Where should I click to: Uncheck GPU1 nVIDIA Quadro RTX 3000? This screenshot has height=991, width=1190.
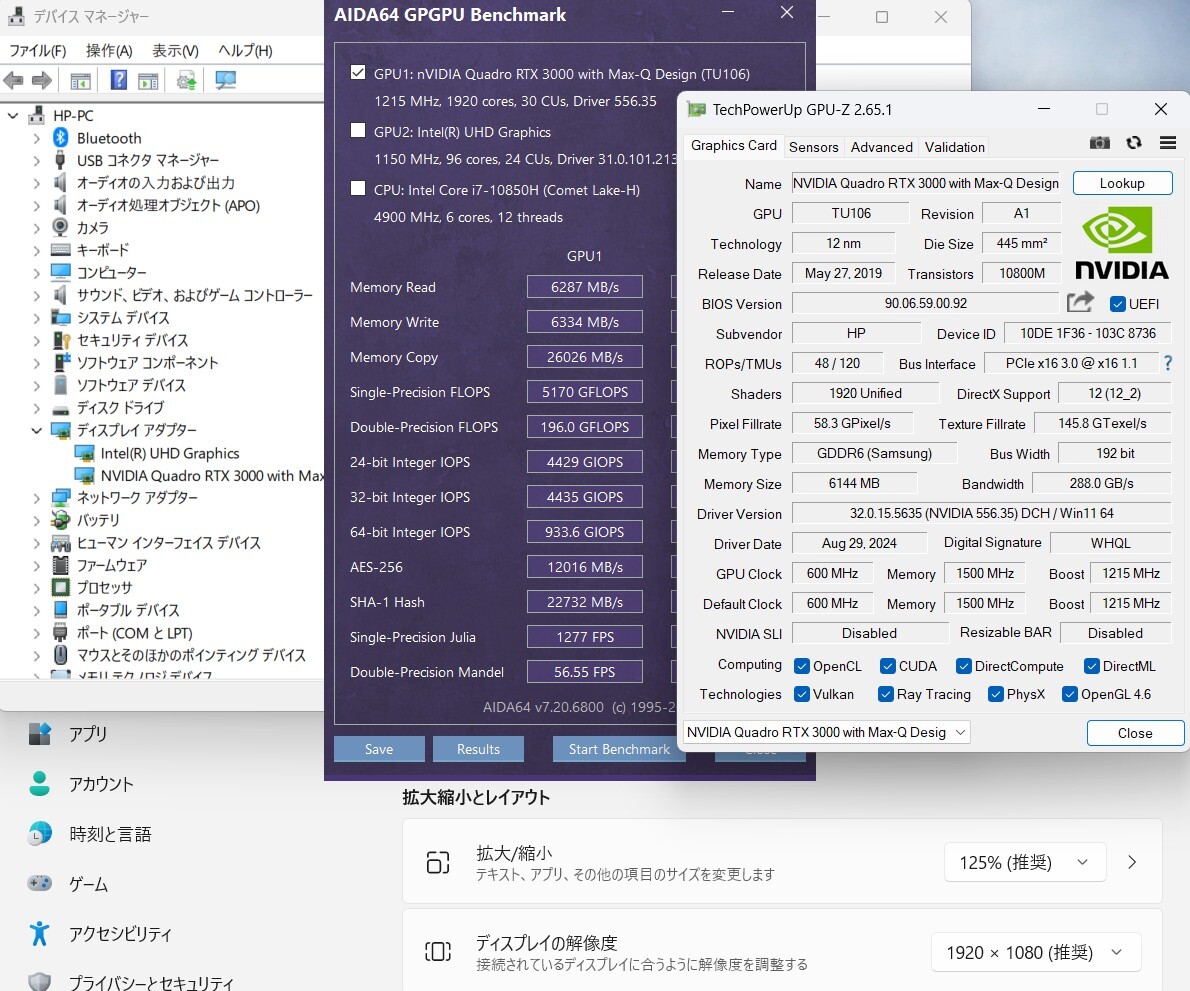coord(358,71)
